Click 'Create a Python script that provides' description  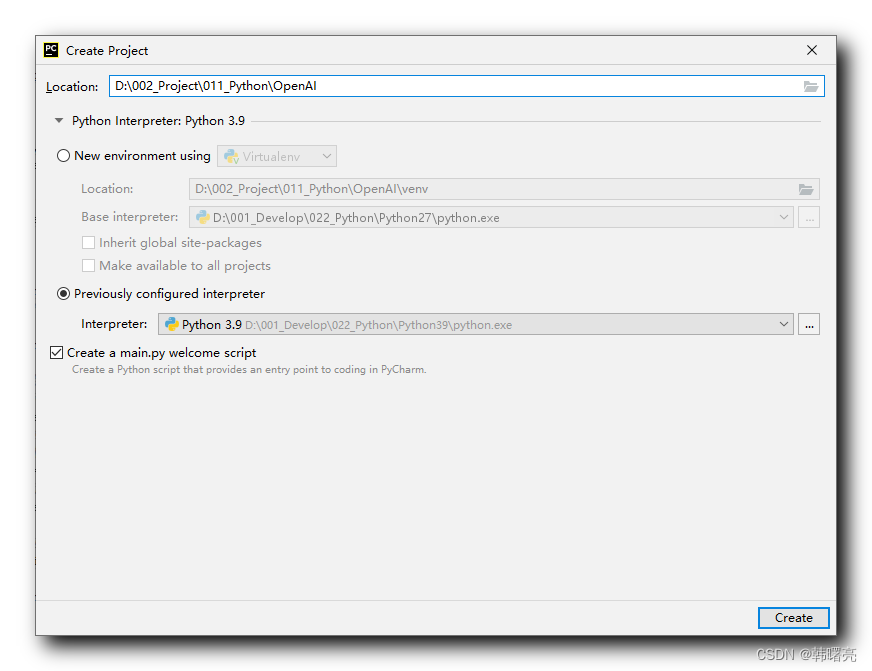[249, 370]
